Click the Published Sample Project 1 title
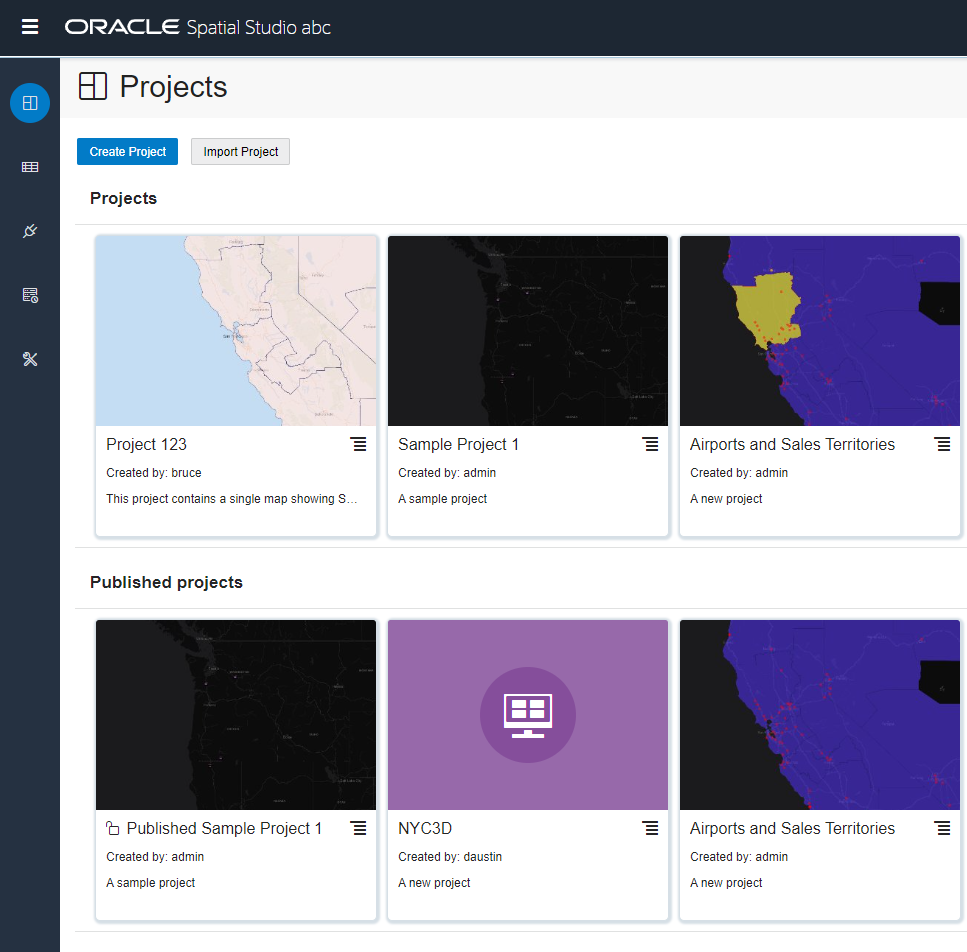This screenshot has width=967, height=952. (x=224, y=828)
